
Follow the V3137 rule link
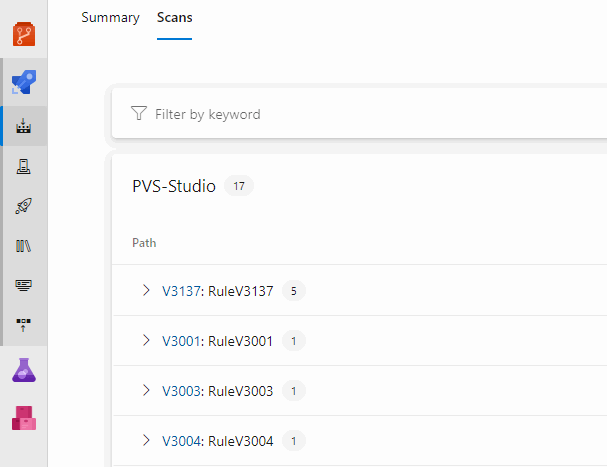click(x=183, y=291)
